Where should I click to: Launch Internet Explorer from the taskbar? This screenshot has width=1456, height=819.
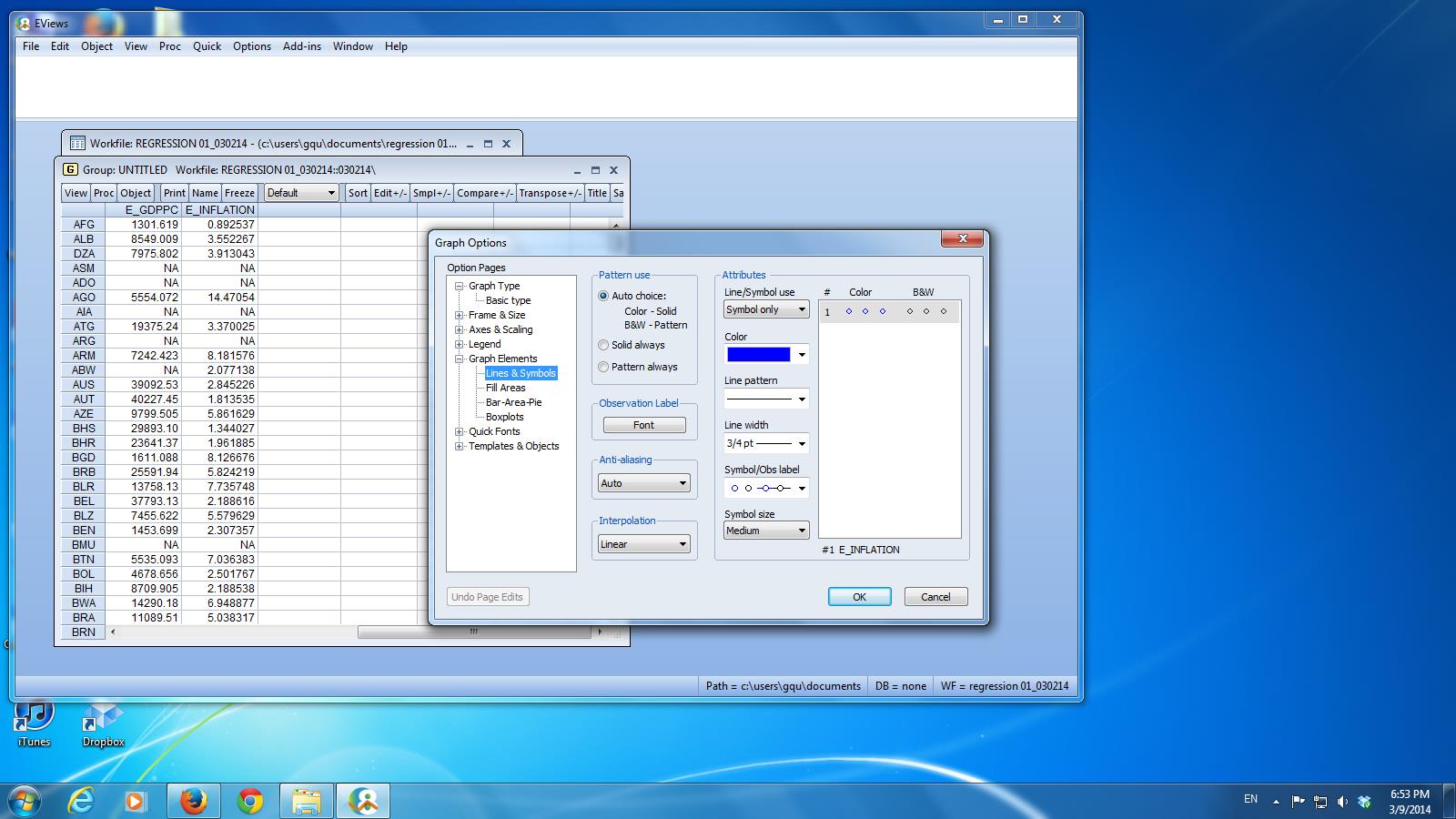pos(82,801)
